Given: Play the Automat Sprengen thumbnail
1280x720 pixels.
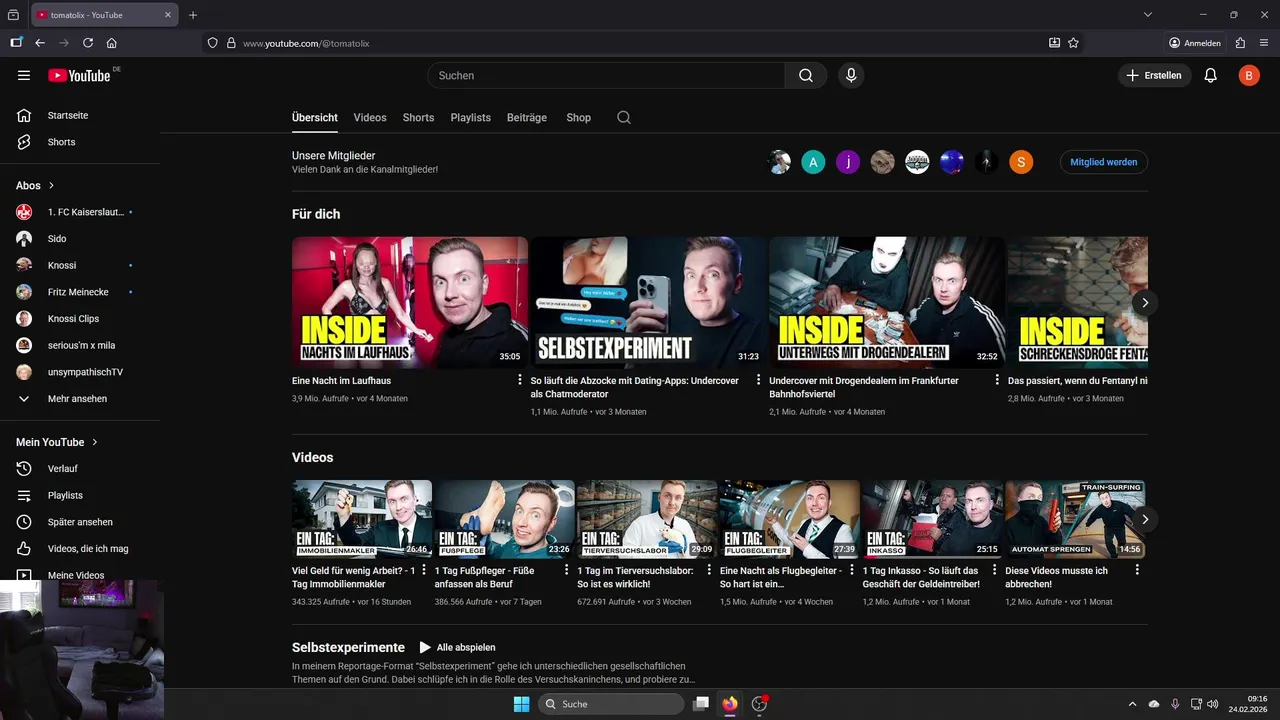Looking at the screenshot, I should (1075, 519).
